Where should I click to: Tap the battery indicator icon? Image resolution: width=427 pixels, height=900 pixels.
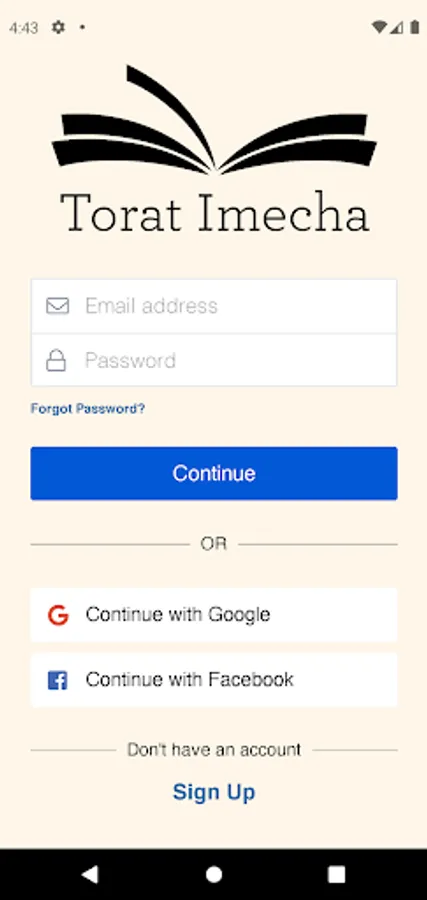(414, 27)
